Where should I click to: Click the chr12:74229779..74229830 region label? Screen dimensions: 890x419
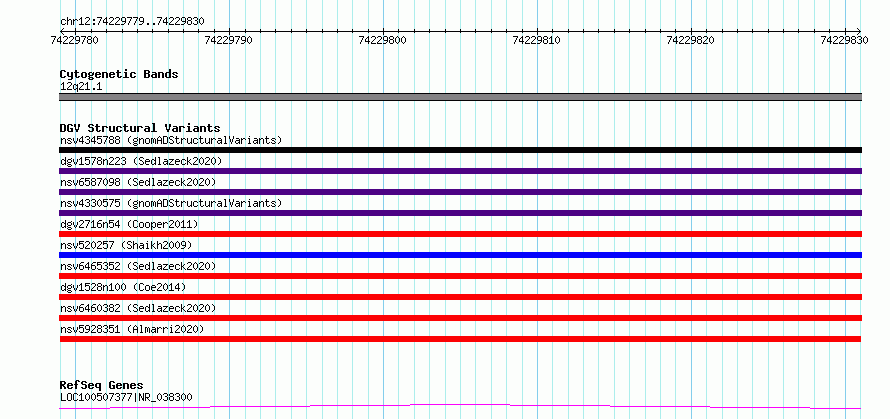(132, 21)
